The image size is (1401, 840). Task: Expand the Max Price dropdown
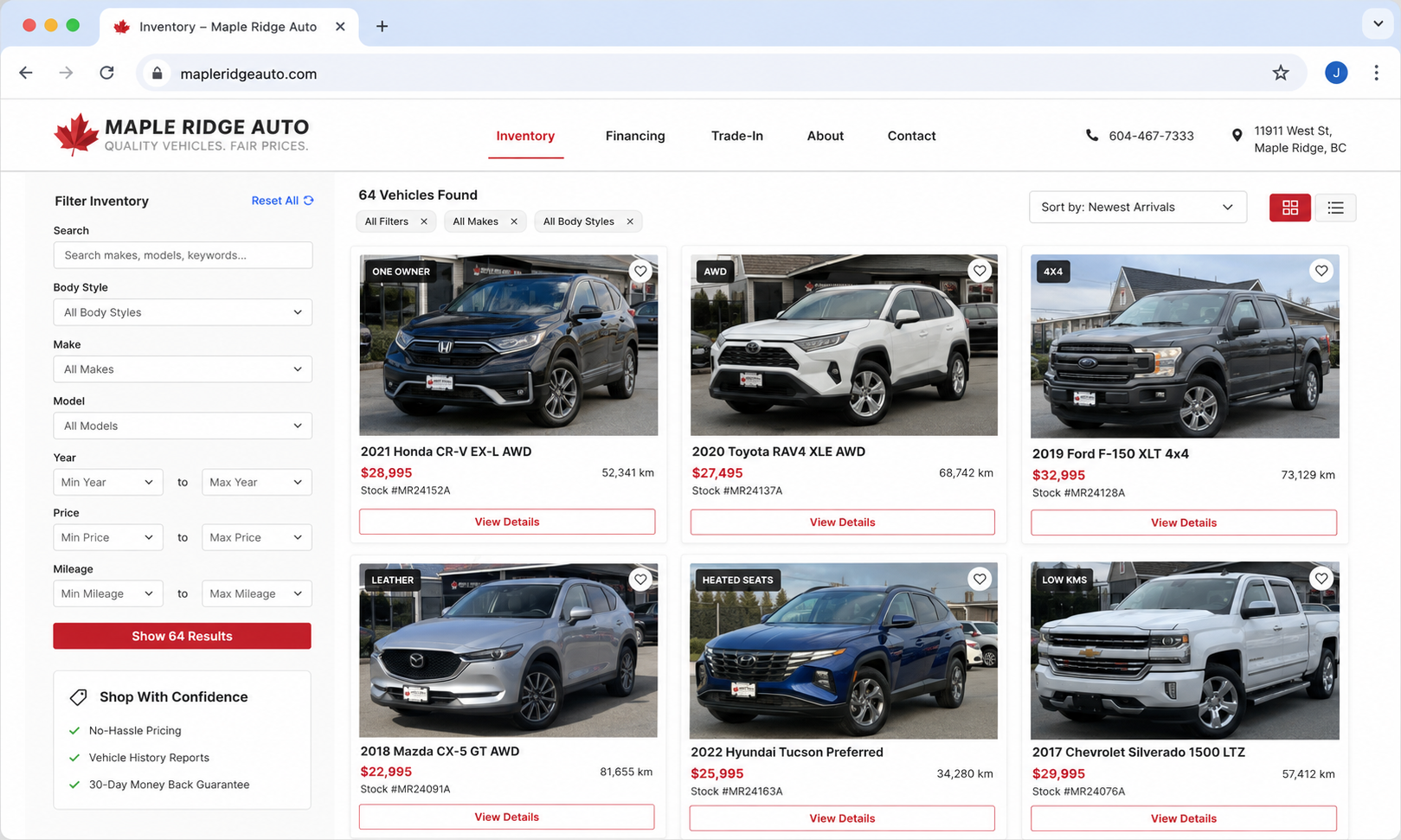tap(257, 537)
